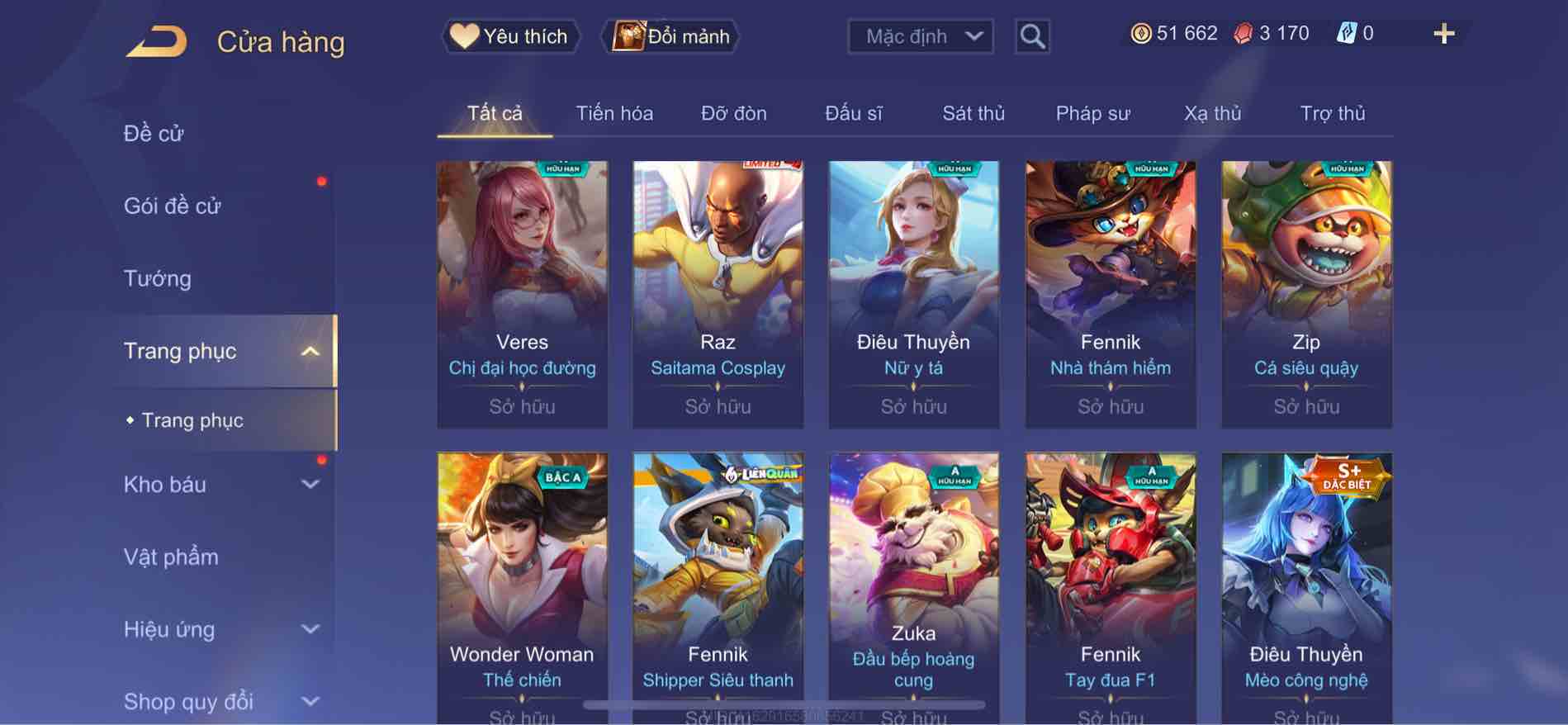Viewport: 1568px width, 725px height.
Task: Select Điêu Thuyền Mèo công nghệ skin
Action: tap(1306, 588)
